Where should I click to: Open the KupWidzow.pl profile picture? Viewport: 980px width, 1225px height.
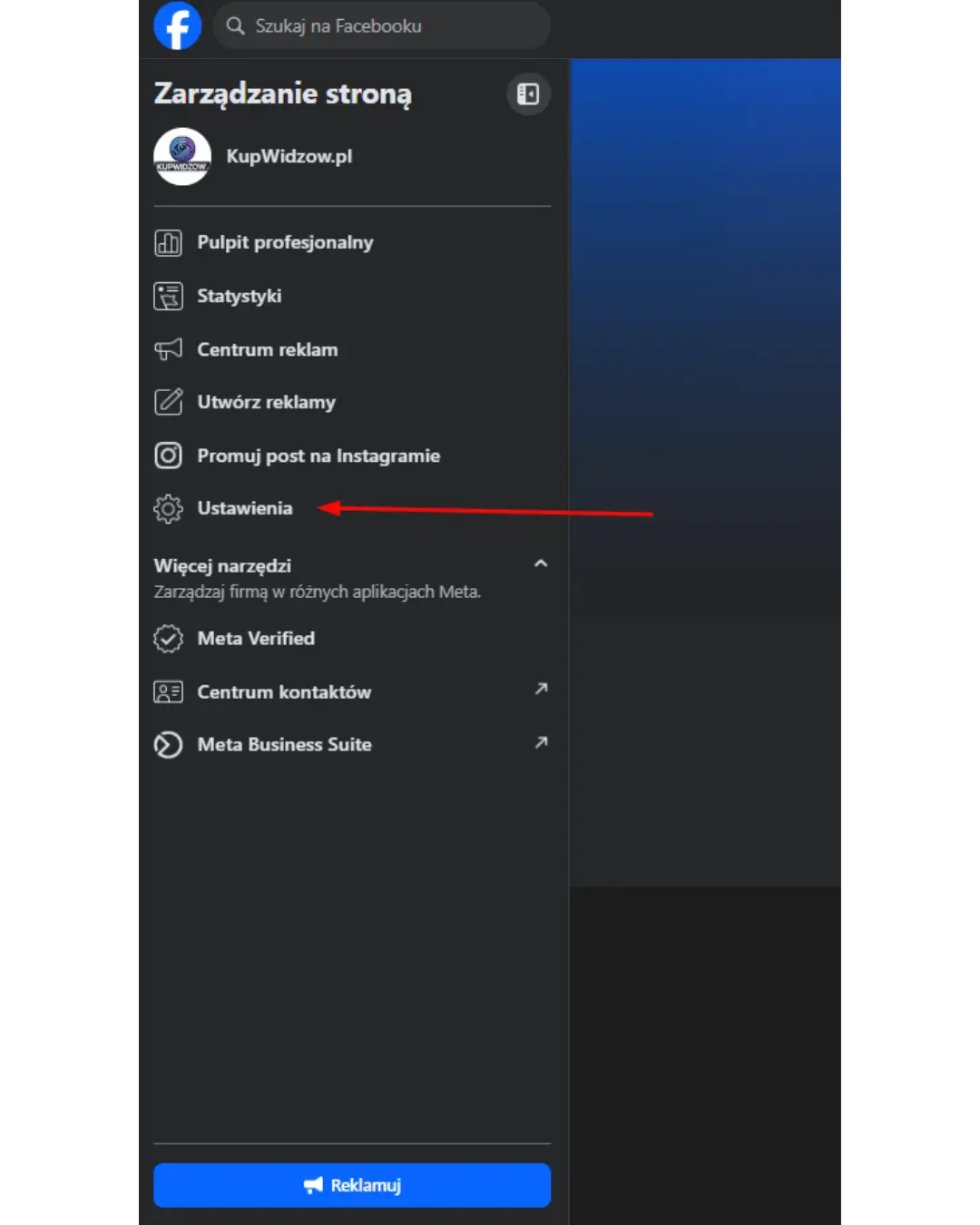tap(182, 156)
